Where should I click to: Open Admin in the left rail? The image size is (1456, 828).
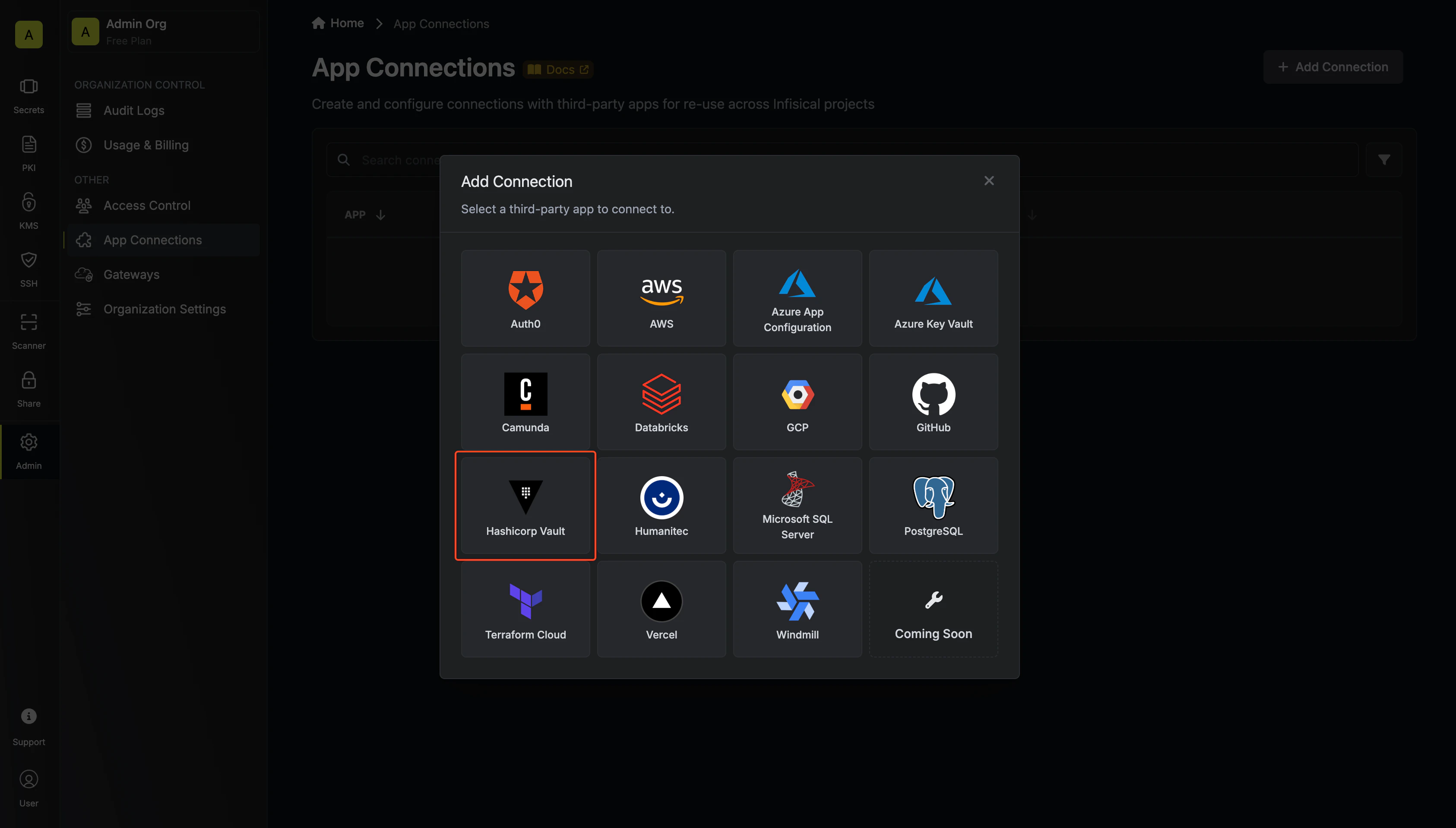[x=28, y=452]
